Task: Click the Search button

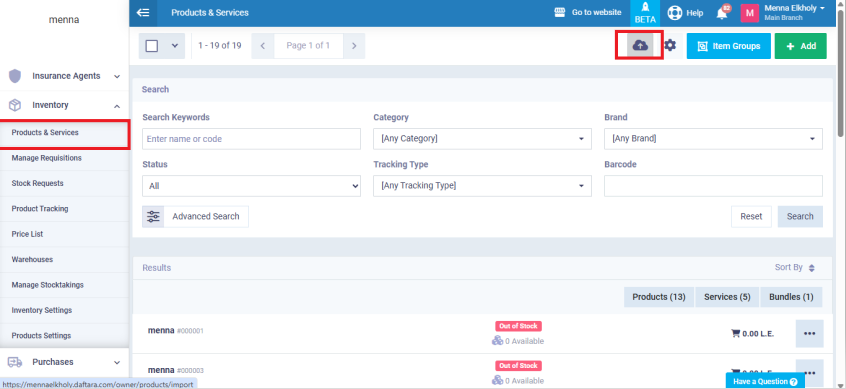Action: tap(800, 216)
